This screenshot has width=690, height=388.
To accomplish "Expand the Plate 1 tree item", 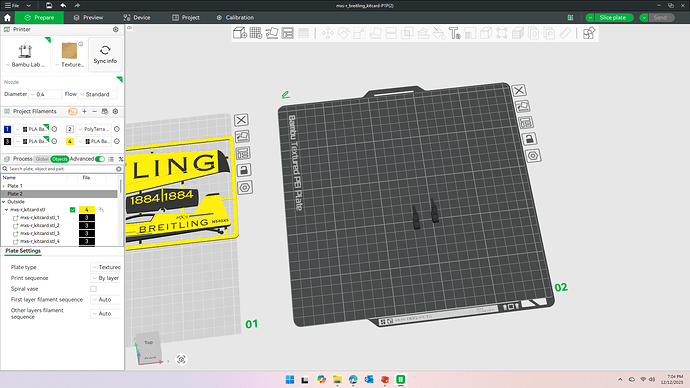I will [x=4, y=186].
